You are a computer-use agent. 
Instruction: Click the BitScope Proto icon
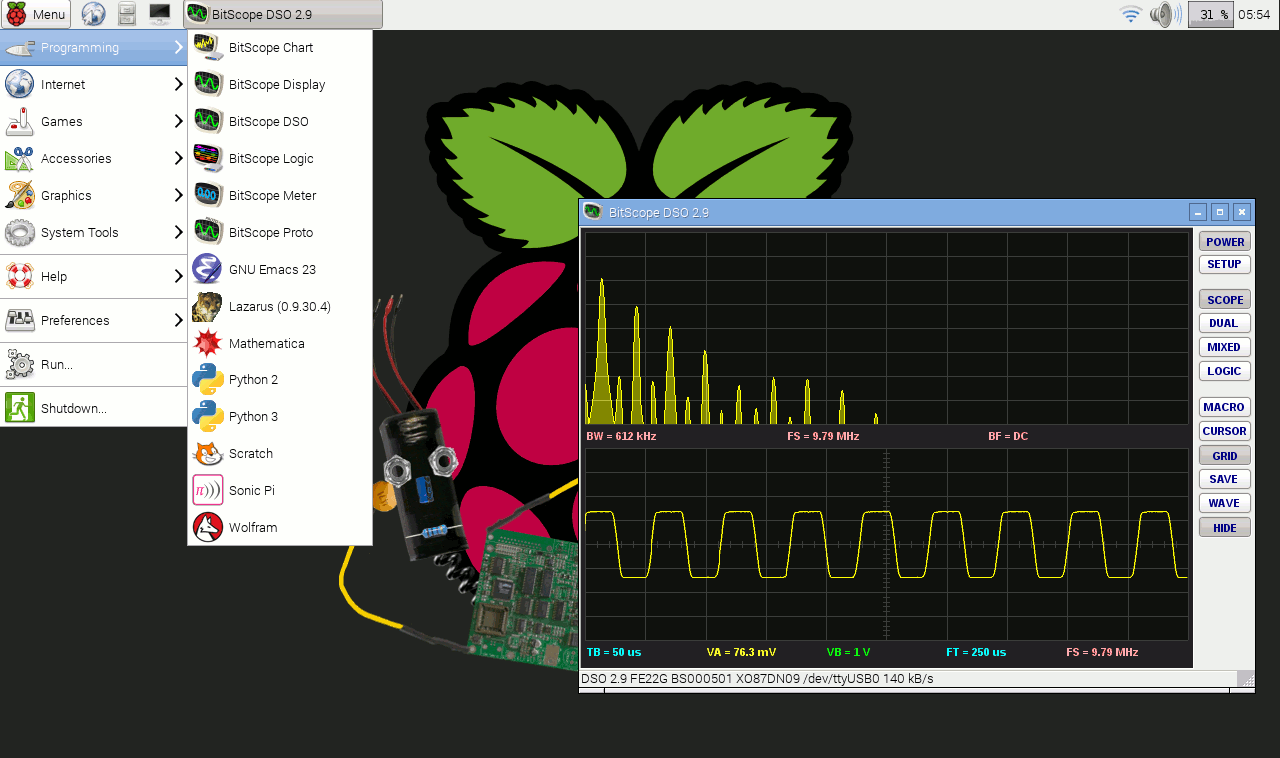coord(208,232)
